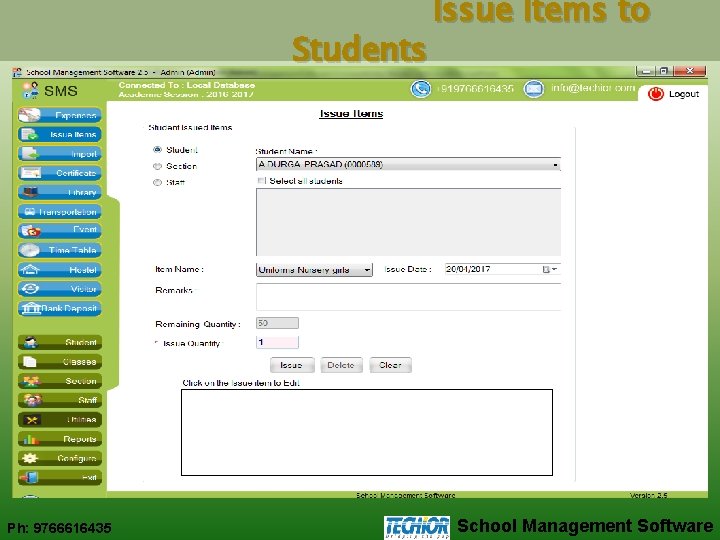Open the Bank Deposit building icon
Viewport: 720px width, 540px height.
coord(31,308)
